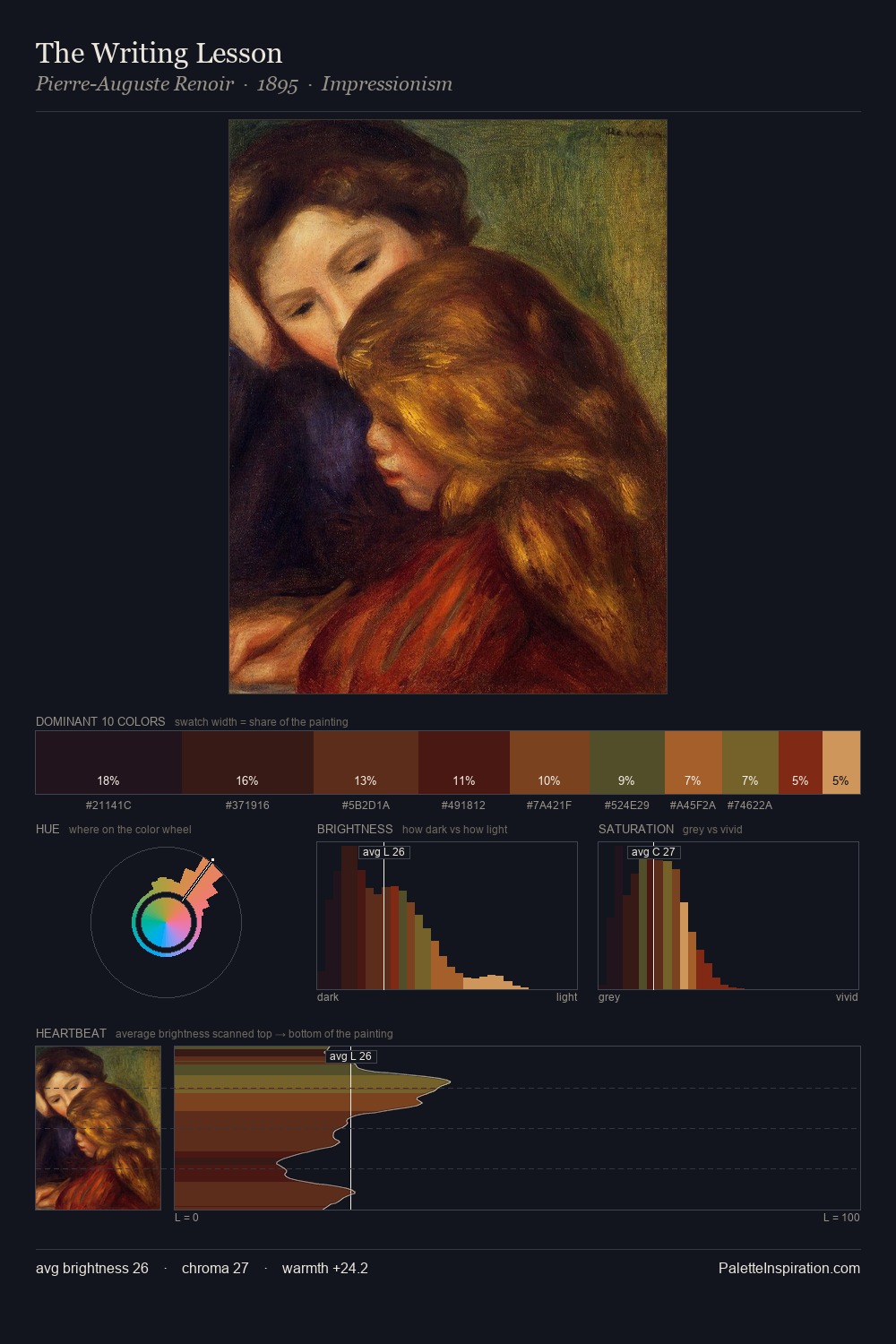
Task: Click the DOMINANT 10 COLORS heading
Action: point(100,722)
